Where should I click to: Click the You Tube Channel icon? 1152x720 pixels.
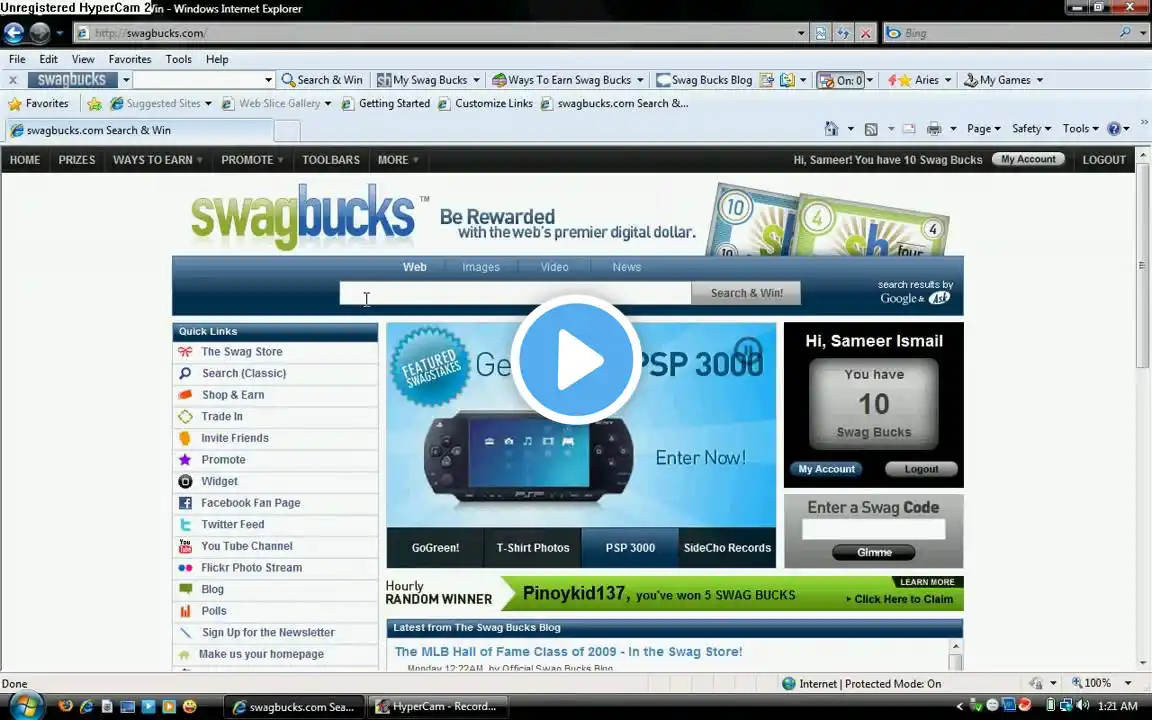tap(185, 546)
